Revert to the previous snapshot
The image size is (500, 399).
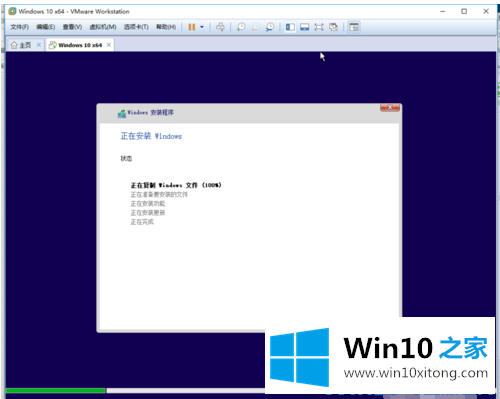[x=255, y=27]
